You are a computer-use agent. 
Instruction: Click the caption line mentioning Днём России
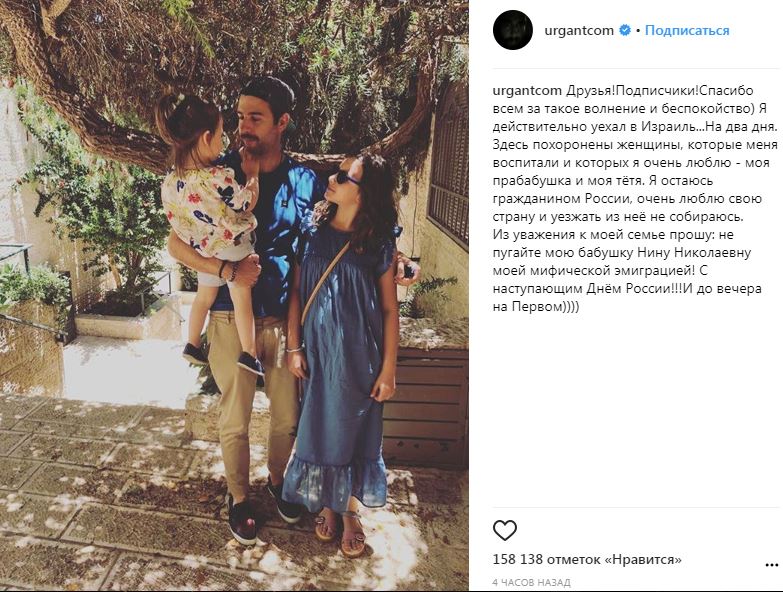pos(627,289)
